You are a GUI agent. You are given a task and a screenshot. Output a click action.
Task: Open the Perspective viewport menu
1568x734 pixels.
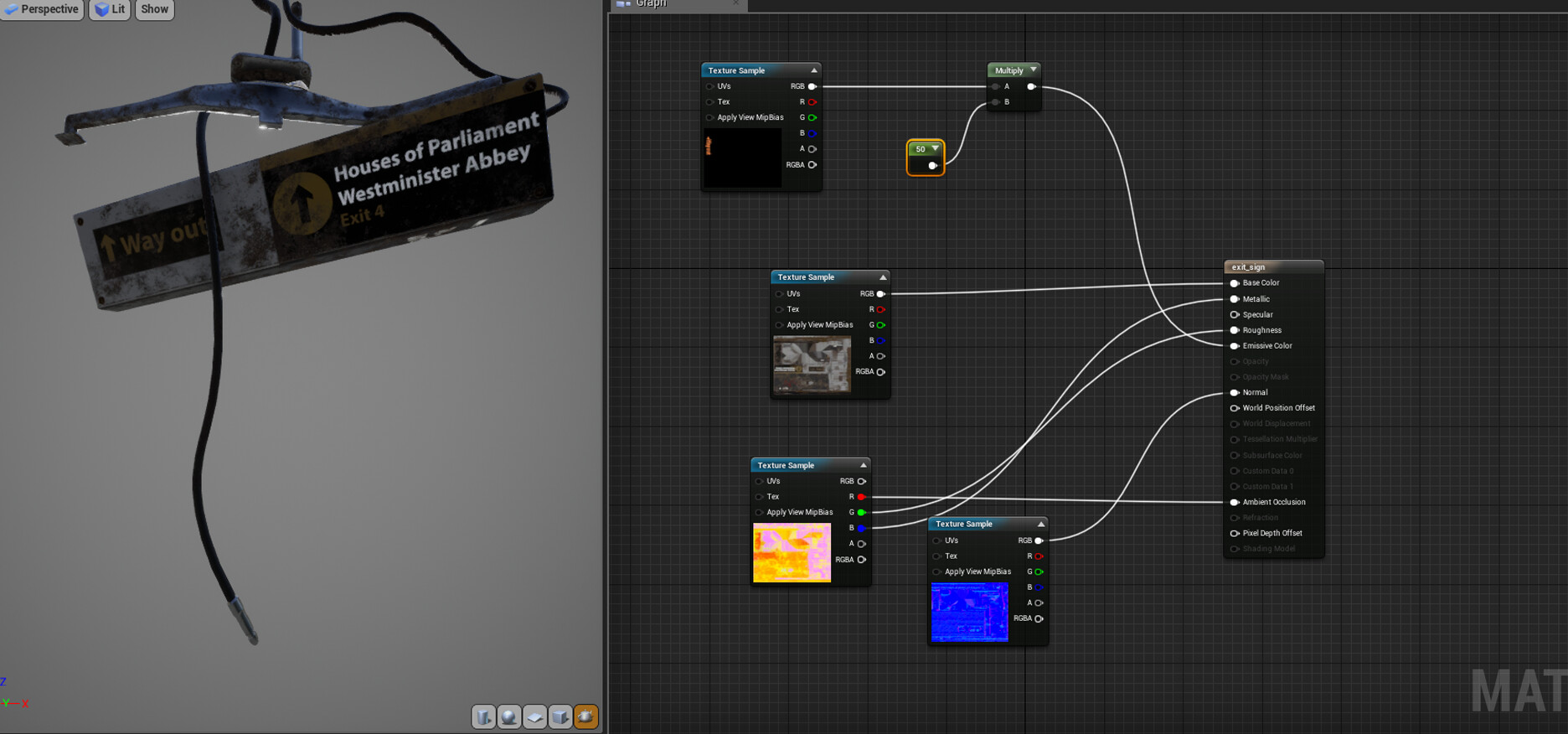point(42,9)
